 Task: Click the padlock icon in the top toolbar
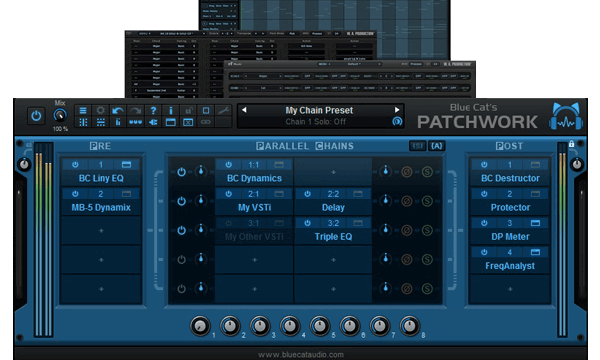pyautogui.click(x=188, y=111)
